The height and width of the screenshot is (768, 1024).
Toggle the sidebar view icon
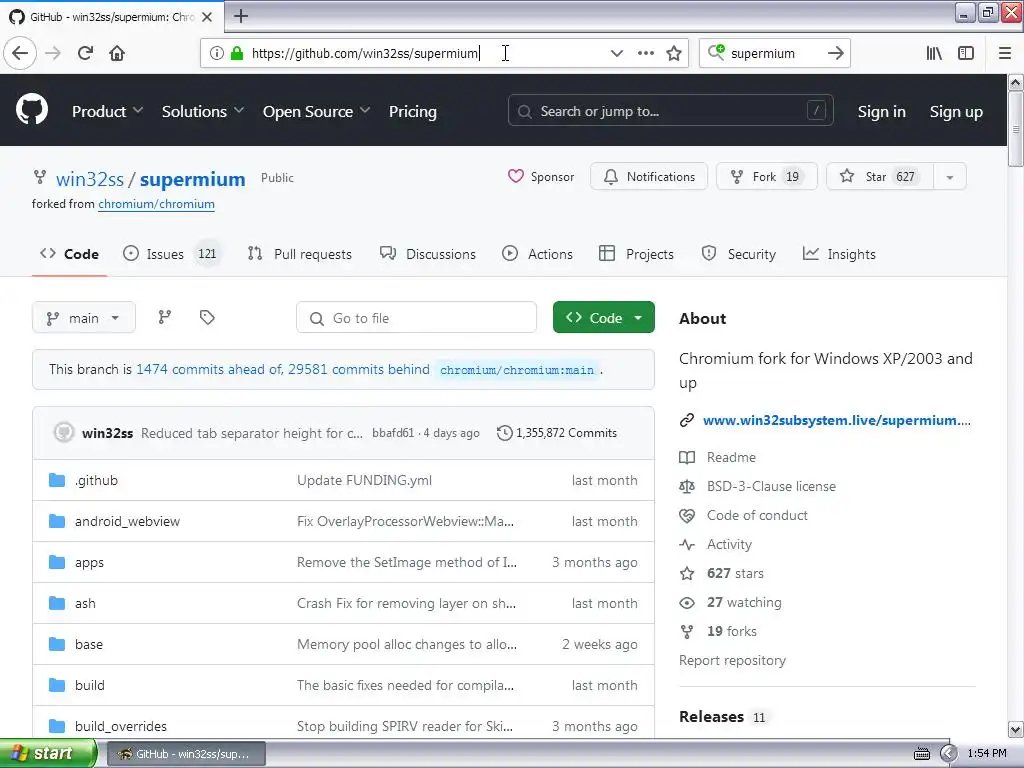click(x=966, y=53)
